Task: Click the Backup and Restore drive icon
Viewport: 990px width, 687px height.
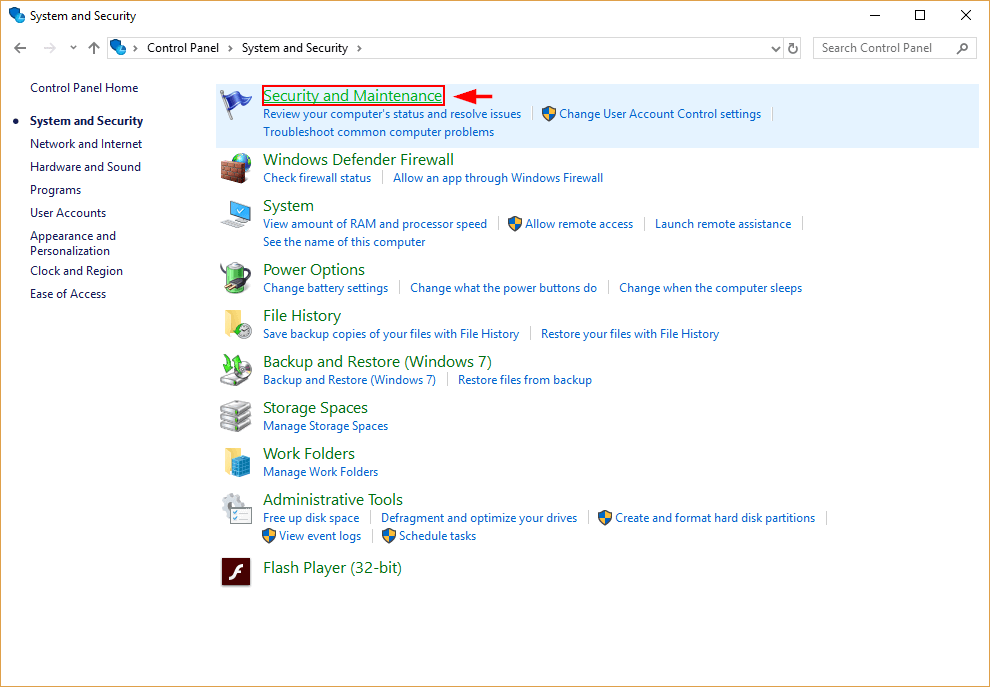Action: point(236,370)
